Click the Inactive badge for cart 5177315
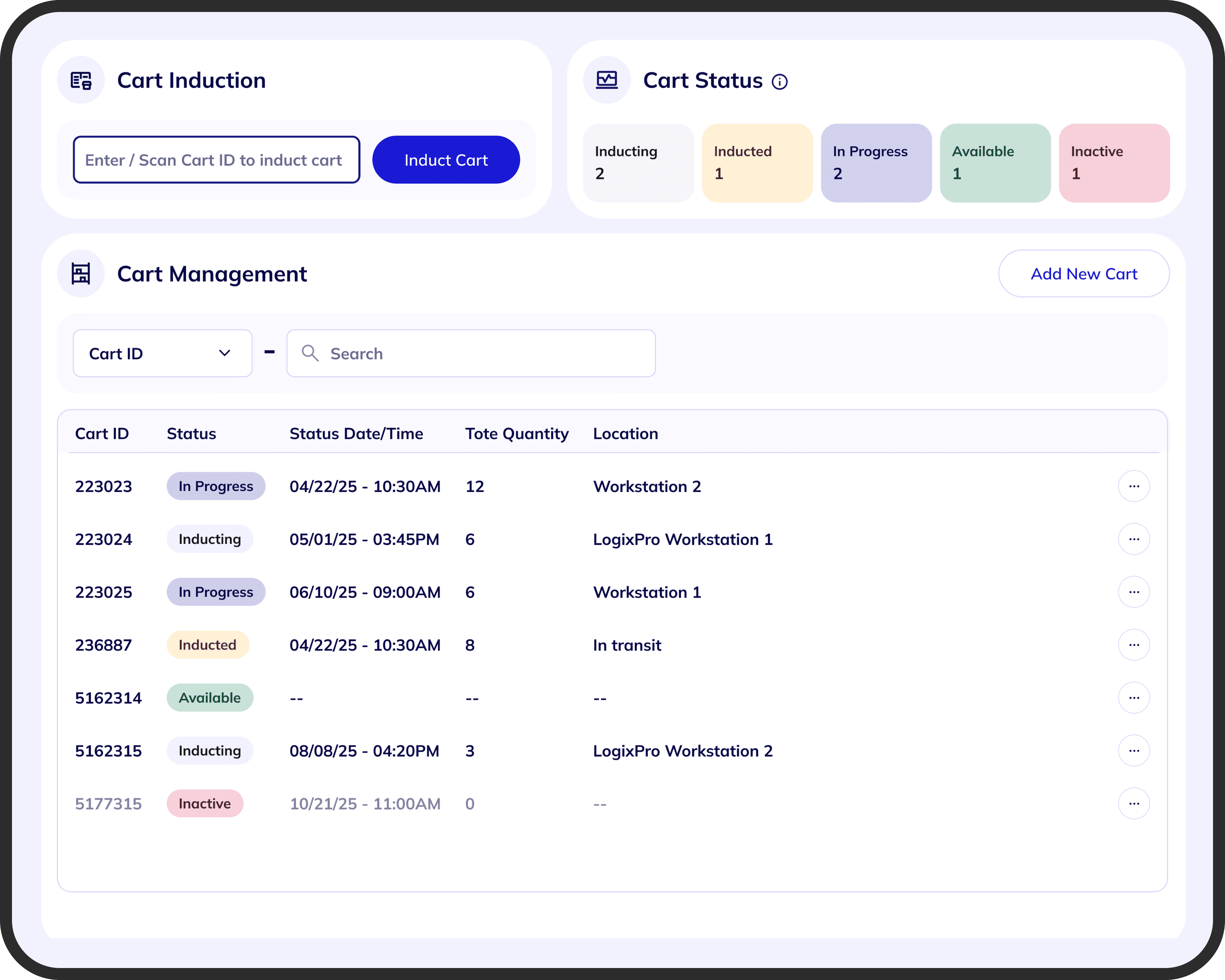The width and height of the screenshot is (1225, 980). [x=205, y=803]
